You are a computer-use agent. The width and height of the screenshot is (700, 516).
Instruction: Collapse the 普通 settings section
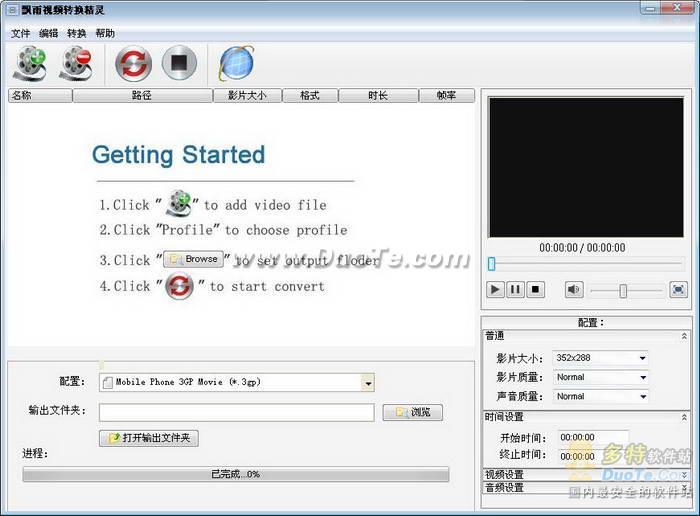(684, 336)
